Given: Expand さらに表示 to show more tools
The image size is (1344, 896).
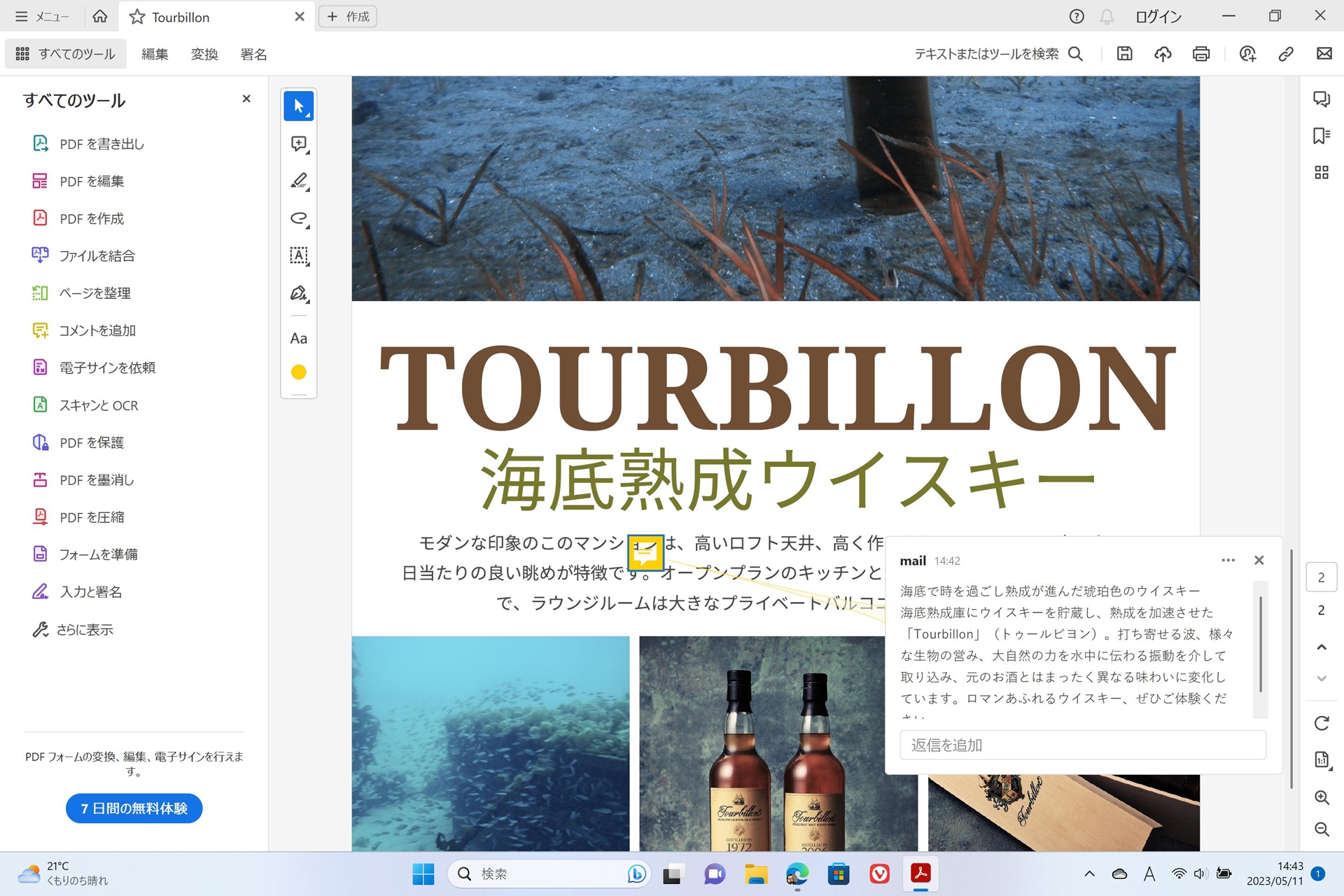Looking at the screenshot, I should [x=85, y=629].
